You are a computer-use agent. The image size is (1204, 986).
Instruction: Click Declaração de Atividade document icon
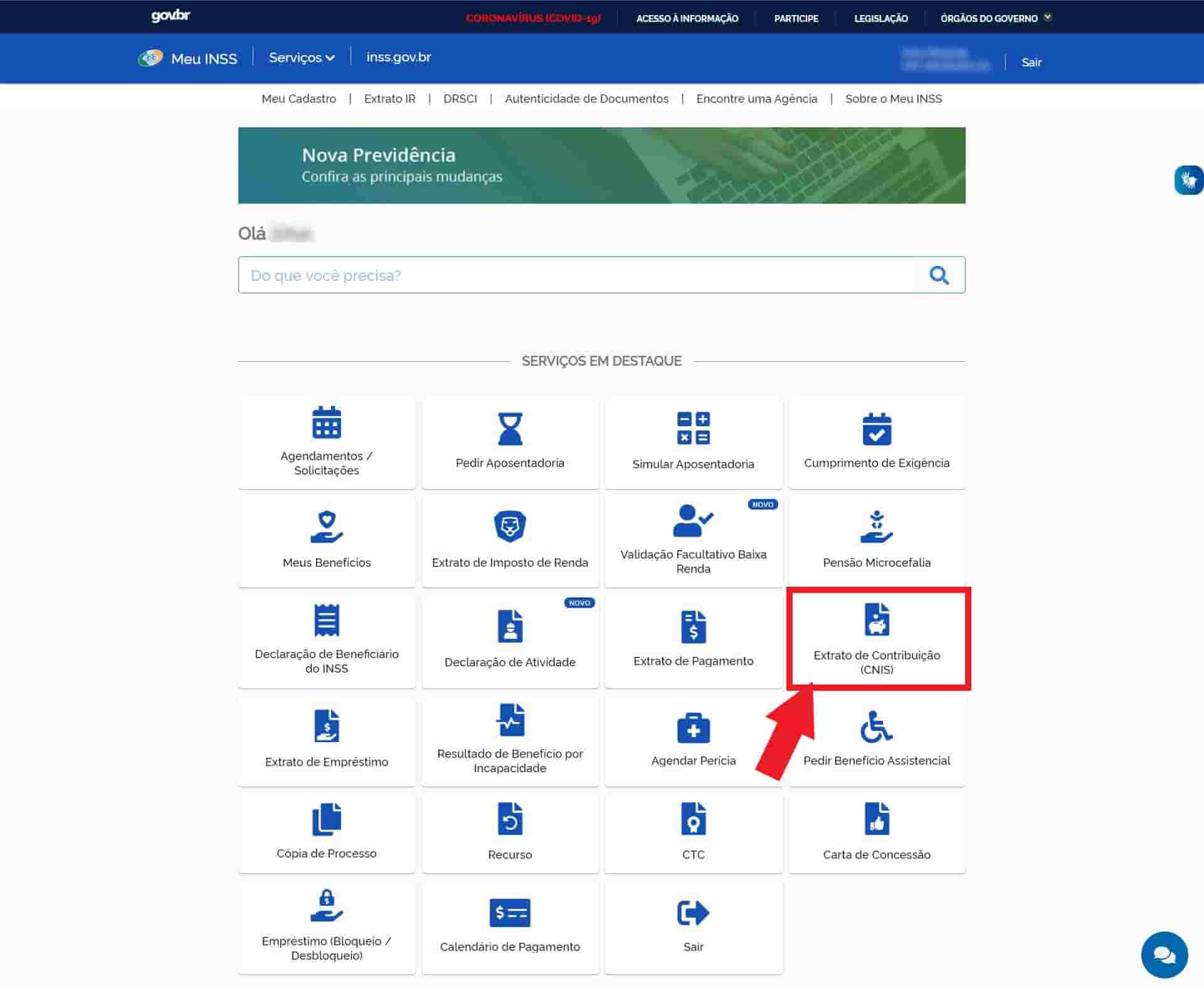coord(510,626)
